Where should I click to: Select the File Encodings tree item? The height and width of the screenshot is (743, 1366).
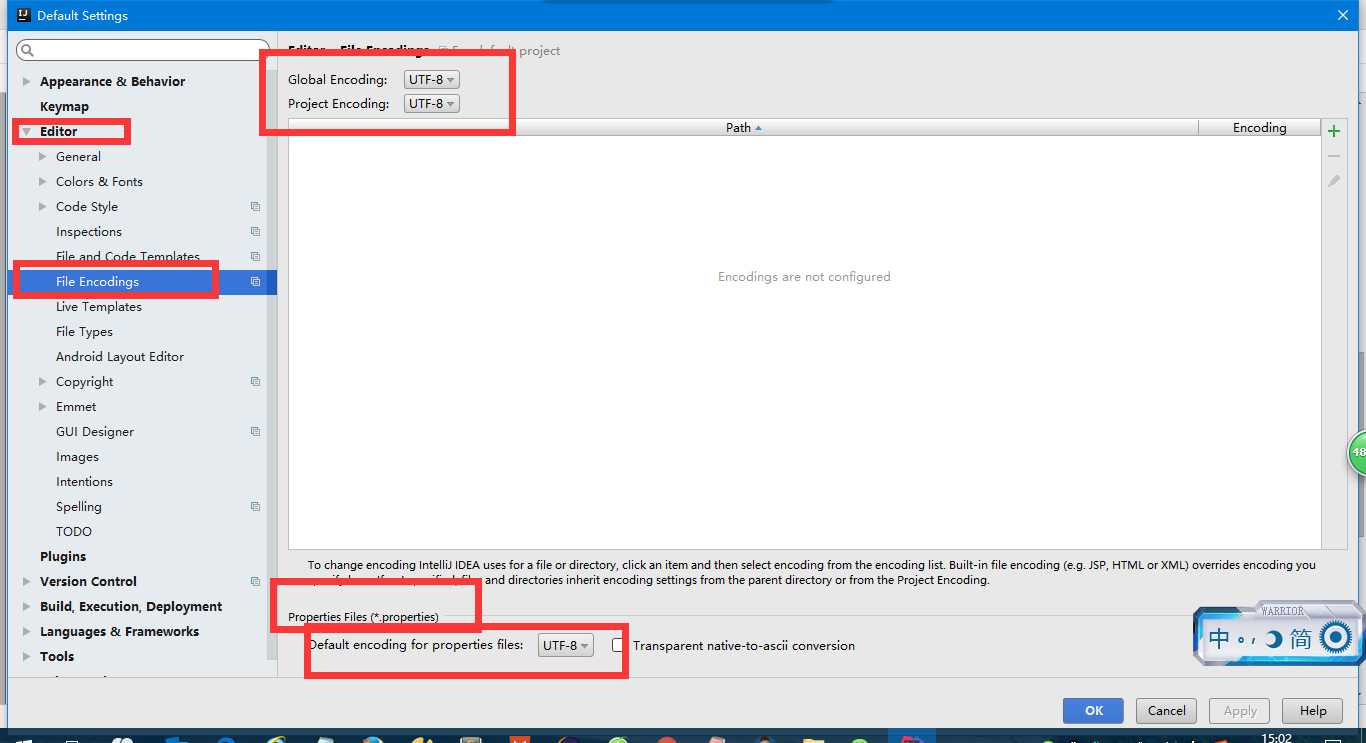(140, 282)
